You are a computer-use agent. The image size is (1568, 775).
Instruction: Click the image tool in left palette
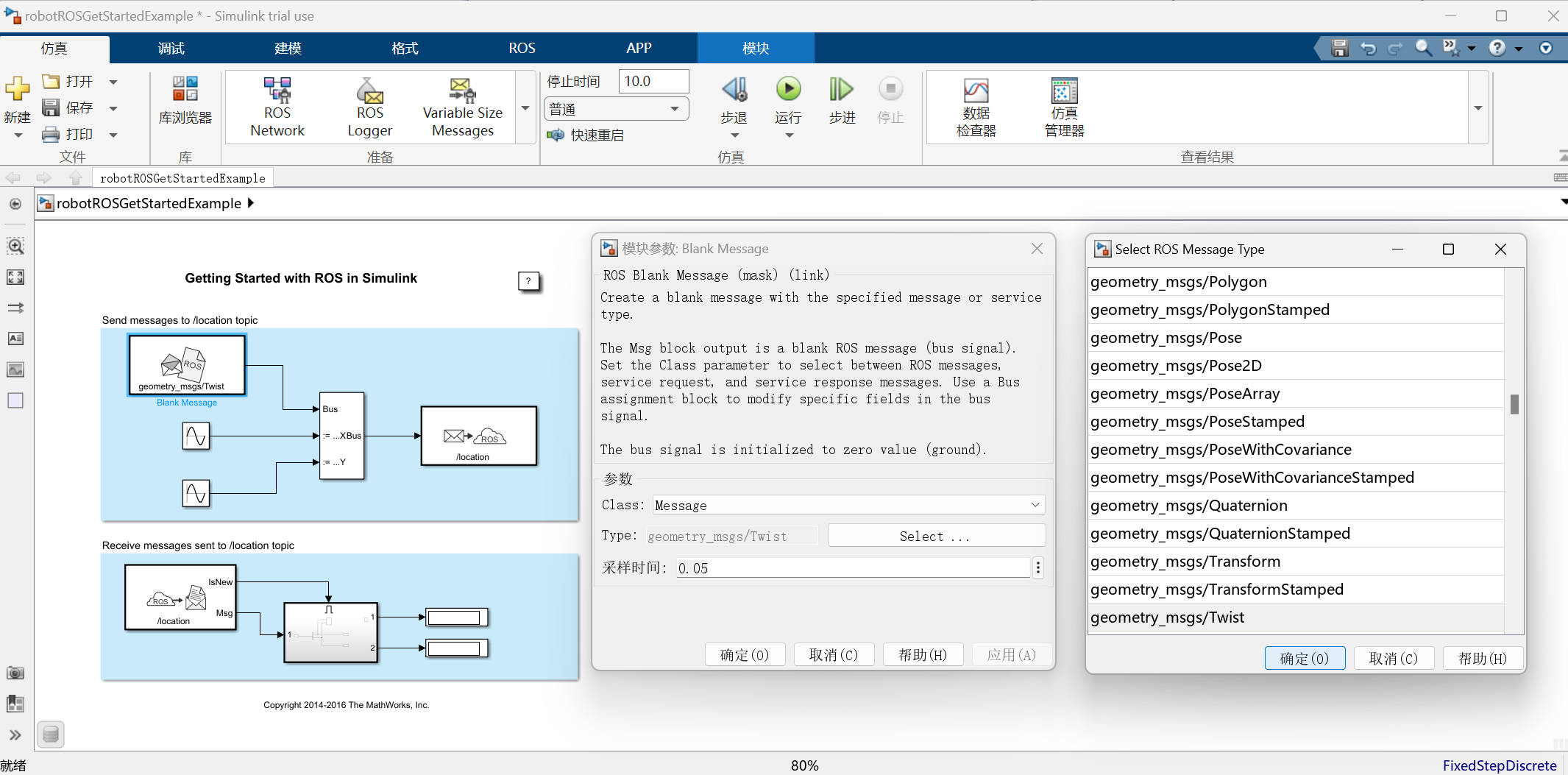point(15,369)
